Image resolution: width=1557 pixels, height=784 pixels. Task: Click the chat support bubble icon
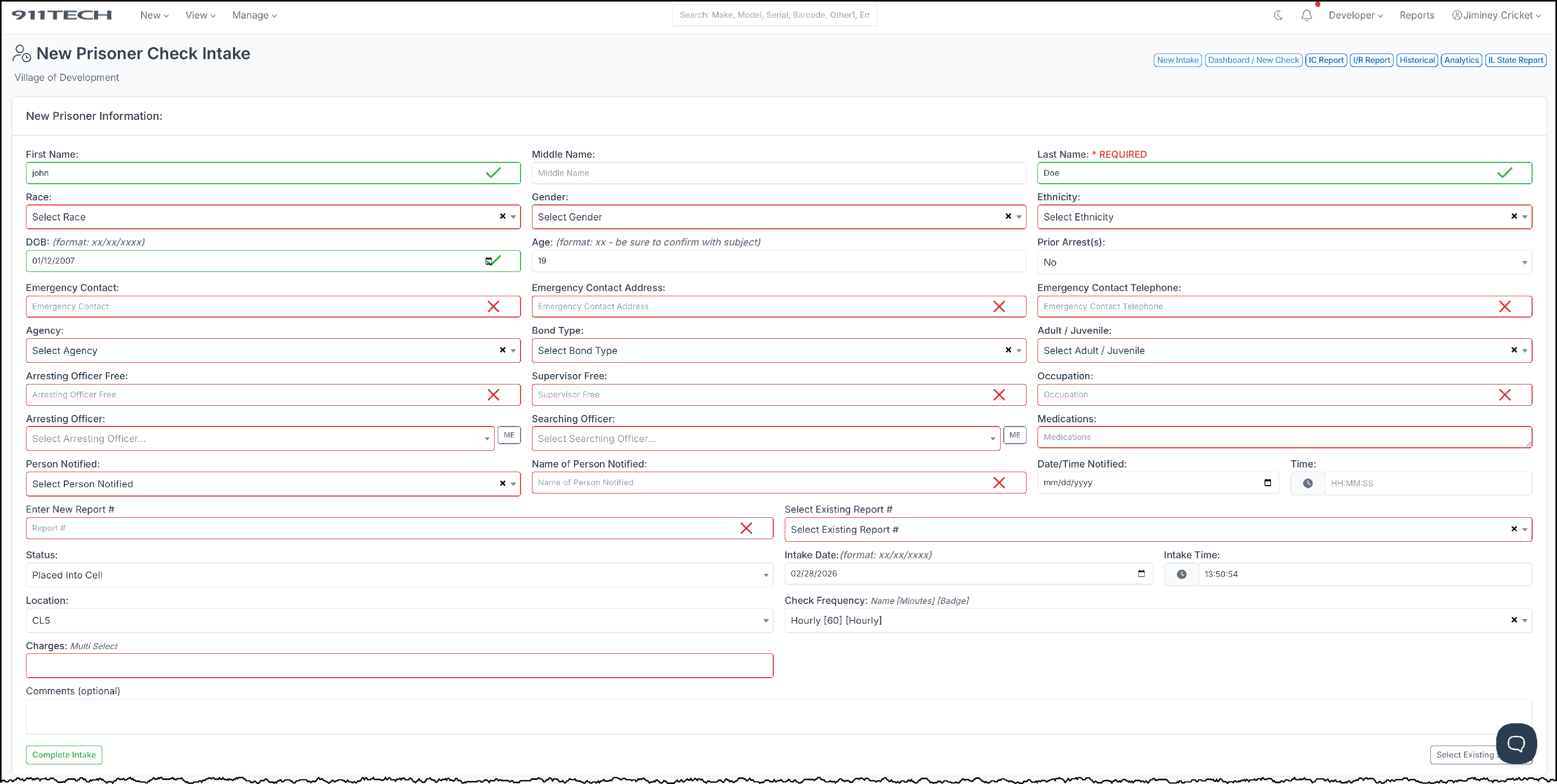coord(1516,743)
